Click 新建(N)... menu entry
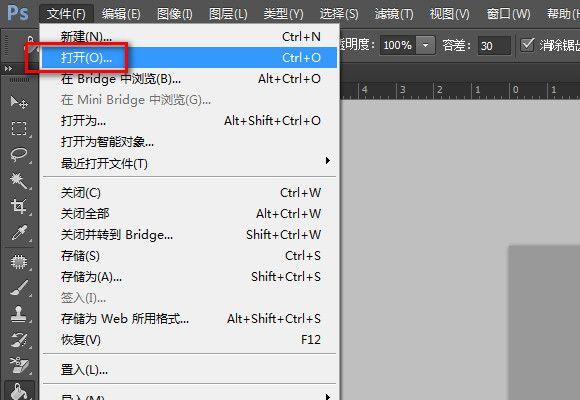The height and width of the screenshot is (400, 580). (189, 36)
